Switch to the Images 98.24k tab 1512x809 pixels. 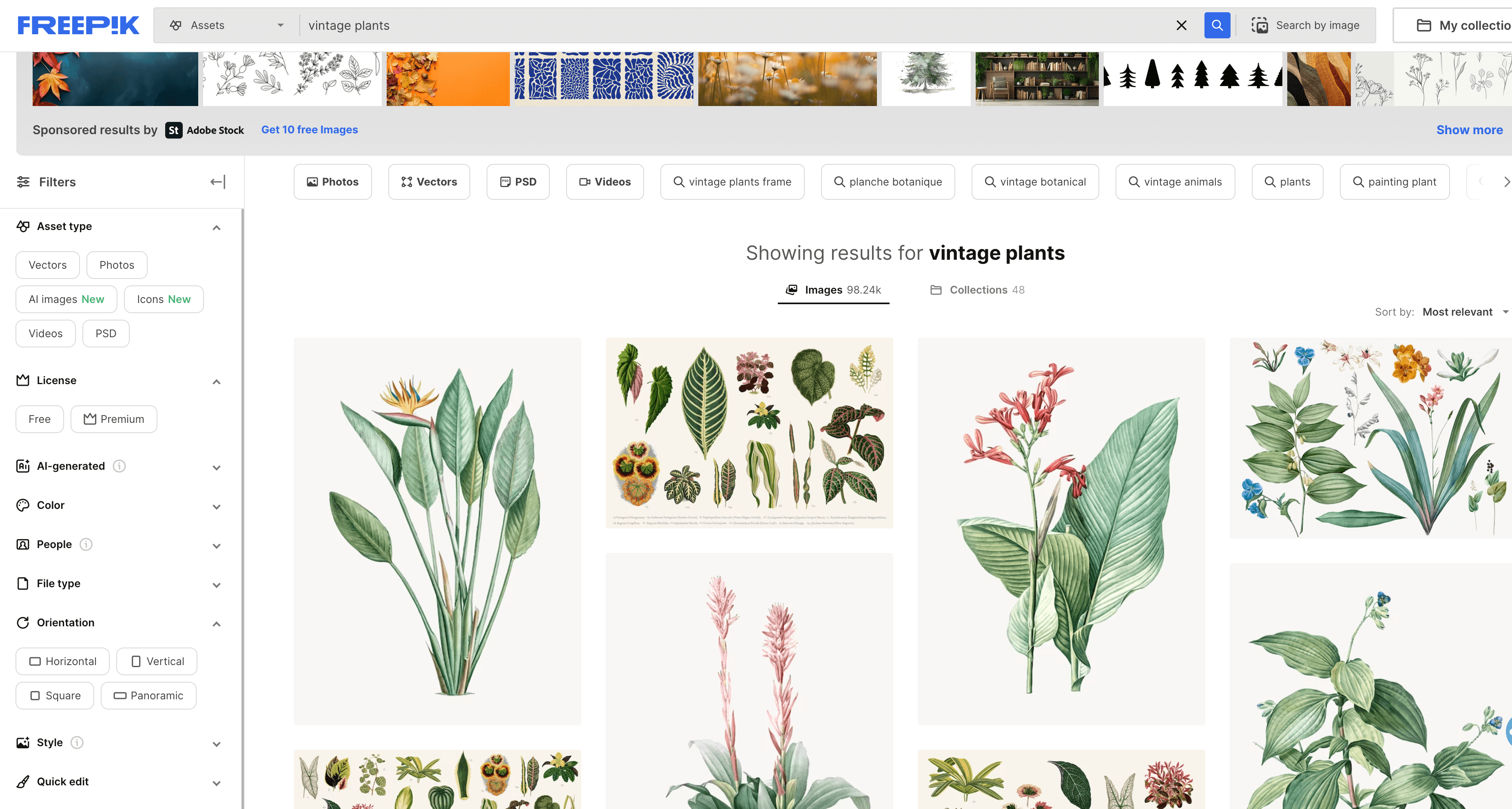[x=833, y=290]
